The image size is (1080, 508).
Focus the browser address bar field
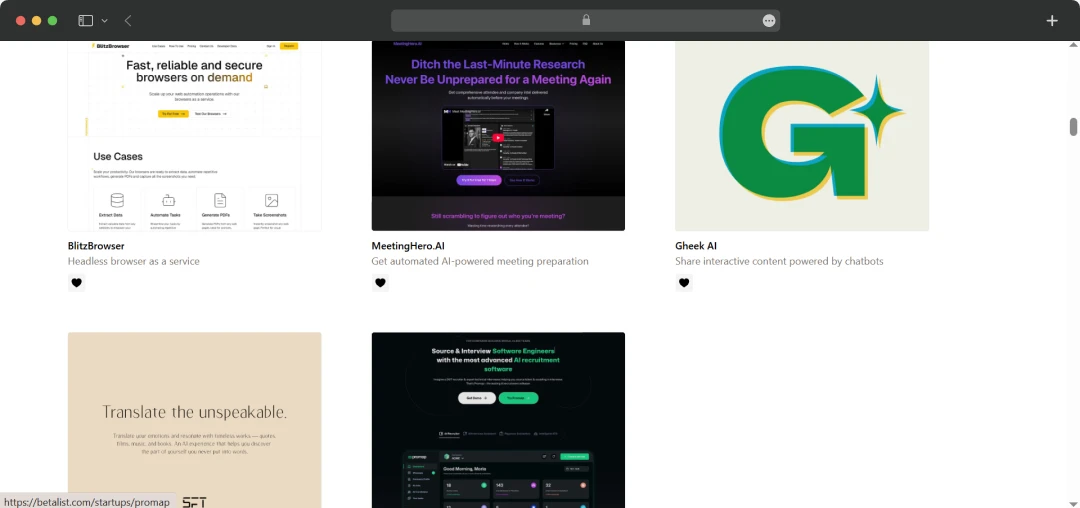pyautogui.click(x=585, y=21)
